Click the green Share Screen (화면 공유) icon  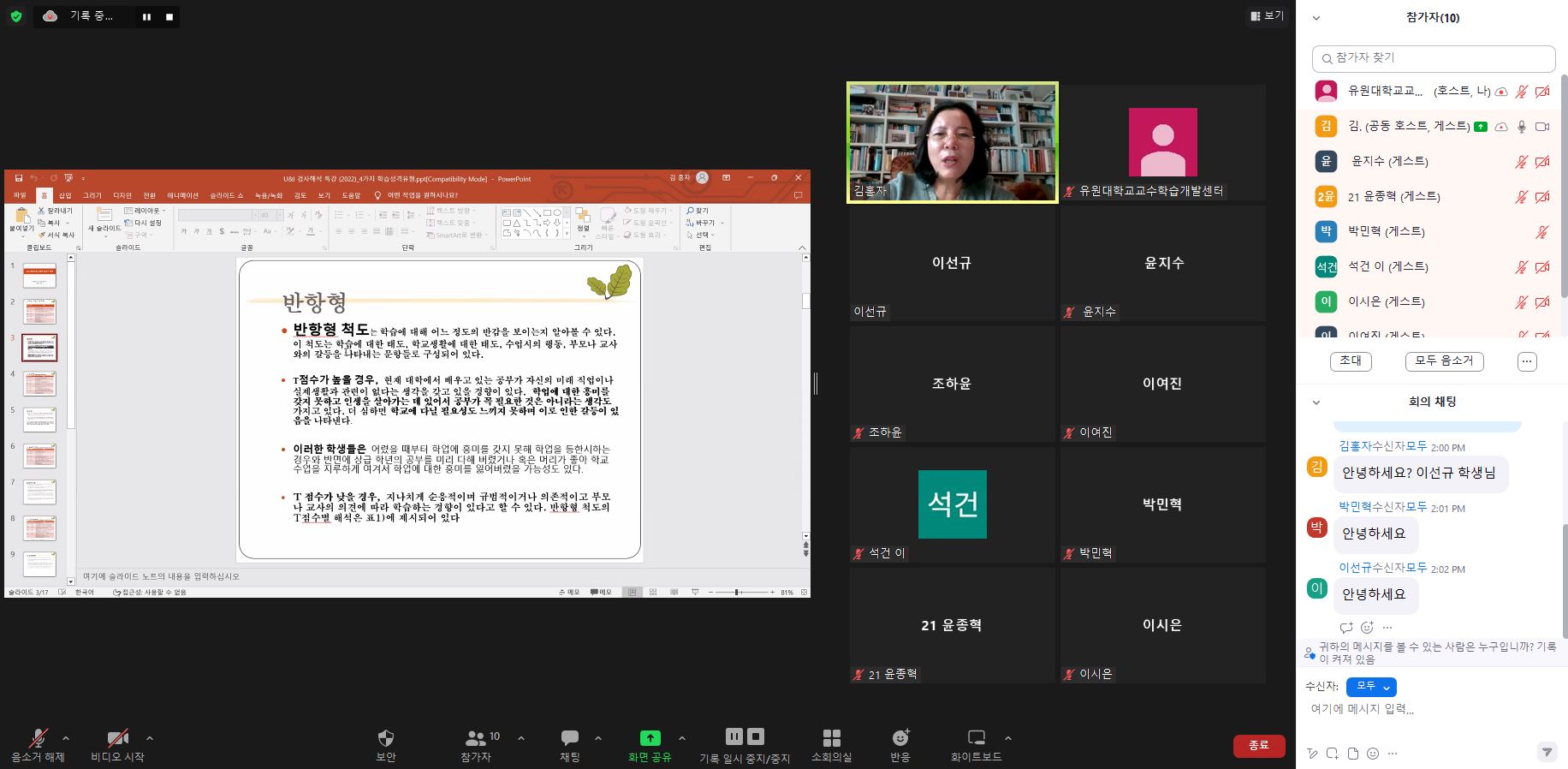click(650, 738)
